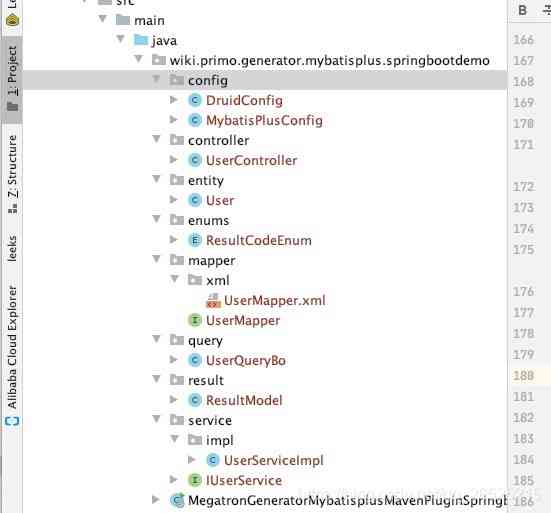Click the java source folder icon
This screenshot has width=551, height=513.
[141, 40]
